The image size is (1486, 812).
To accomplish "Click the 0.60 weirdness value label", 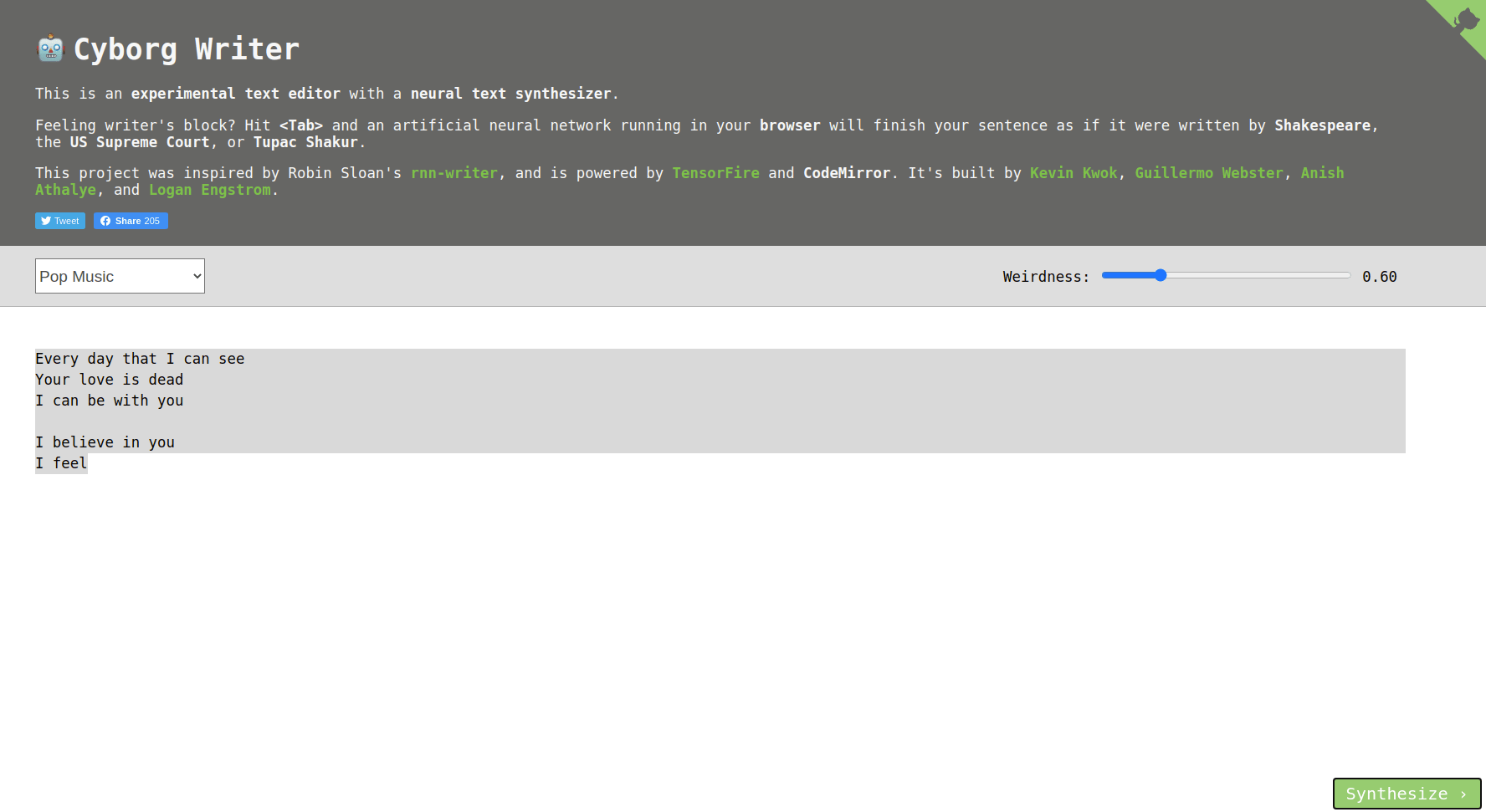I will click(1379, 277).
